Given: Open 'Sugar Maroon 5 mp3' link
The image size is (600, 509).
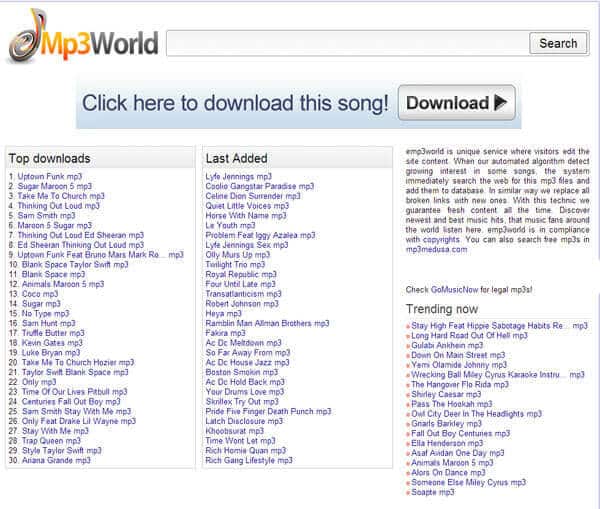Looking at the screenshot, I should point(55,186).
